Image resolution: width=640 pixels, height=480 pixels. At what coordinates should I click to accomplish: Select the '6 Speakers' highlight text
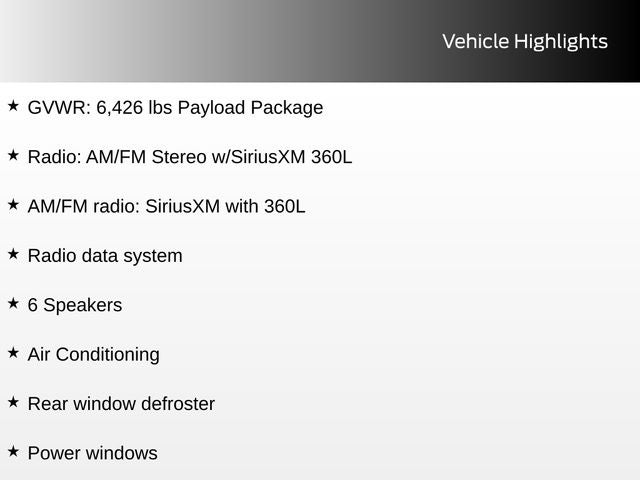coord(75,305)
